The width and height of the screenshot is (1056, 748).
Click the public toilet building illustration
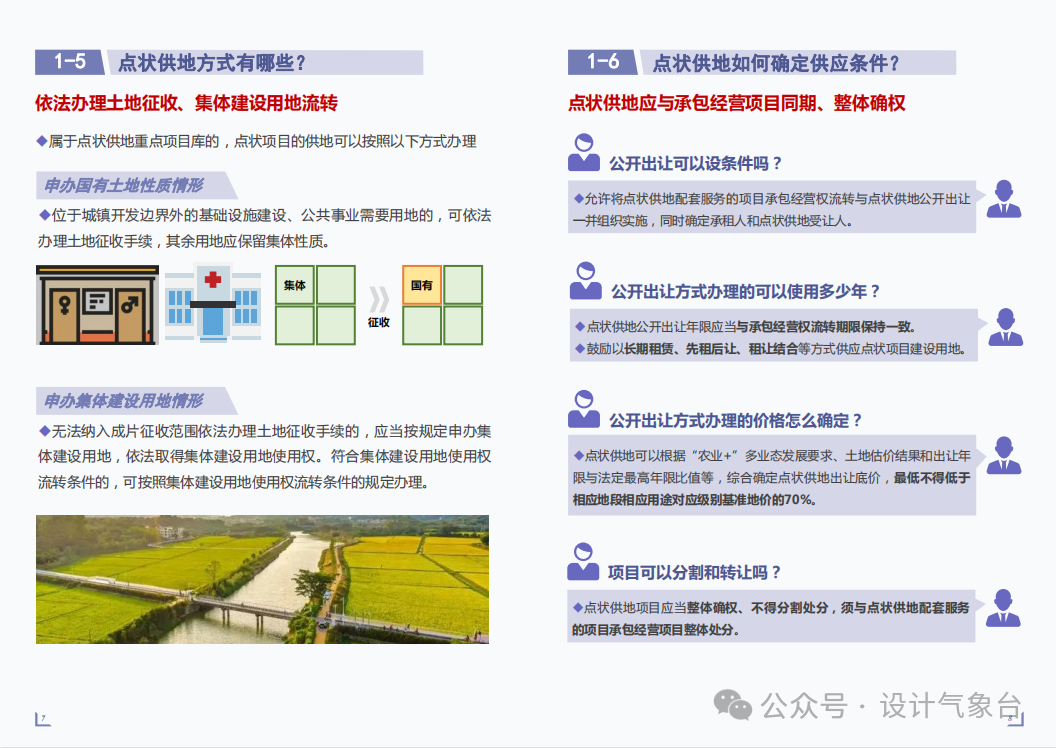[98, 305]
